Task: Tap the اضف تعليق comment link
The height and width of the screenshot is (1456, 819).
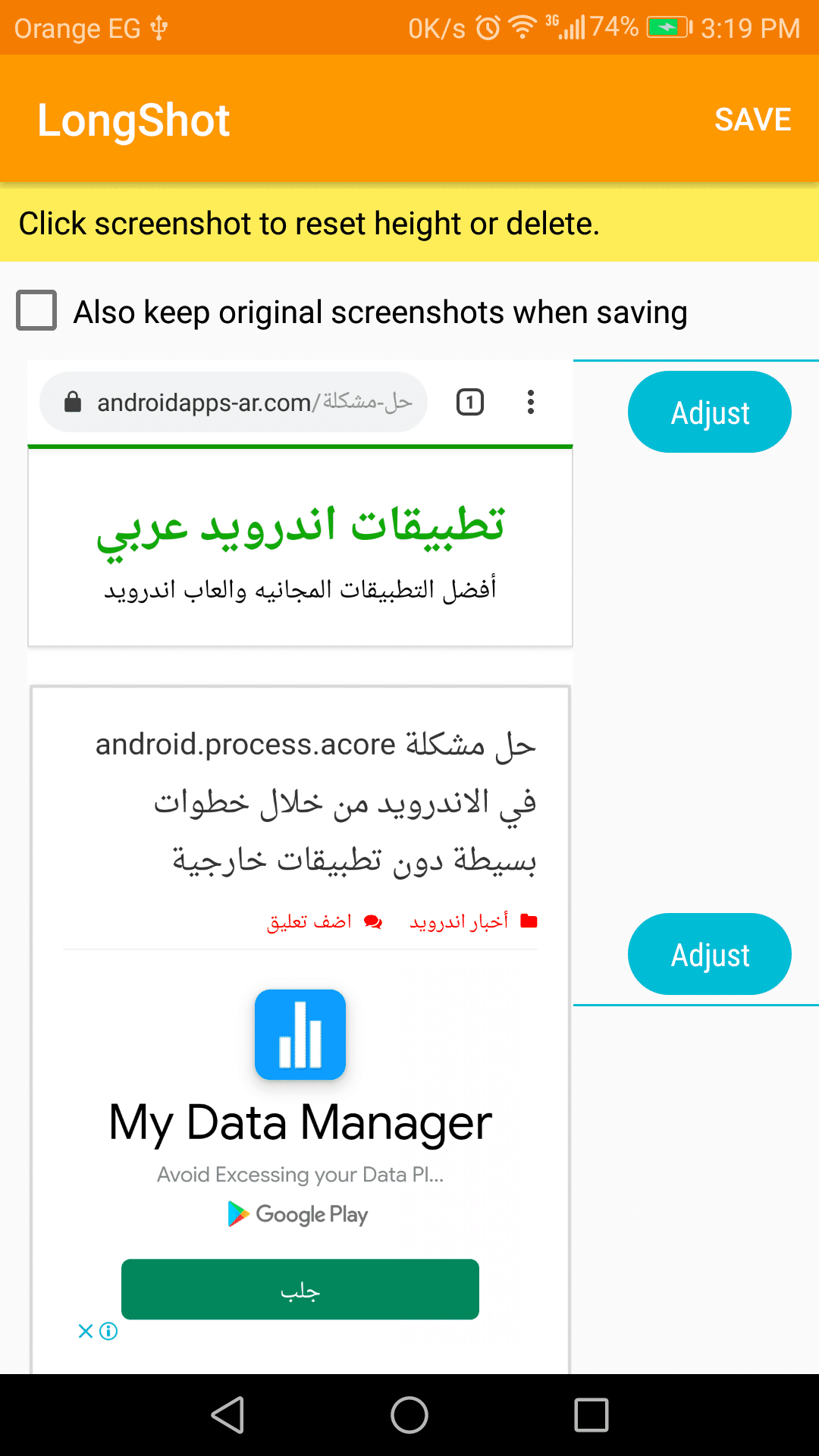Action: (x=309, y=921)
